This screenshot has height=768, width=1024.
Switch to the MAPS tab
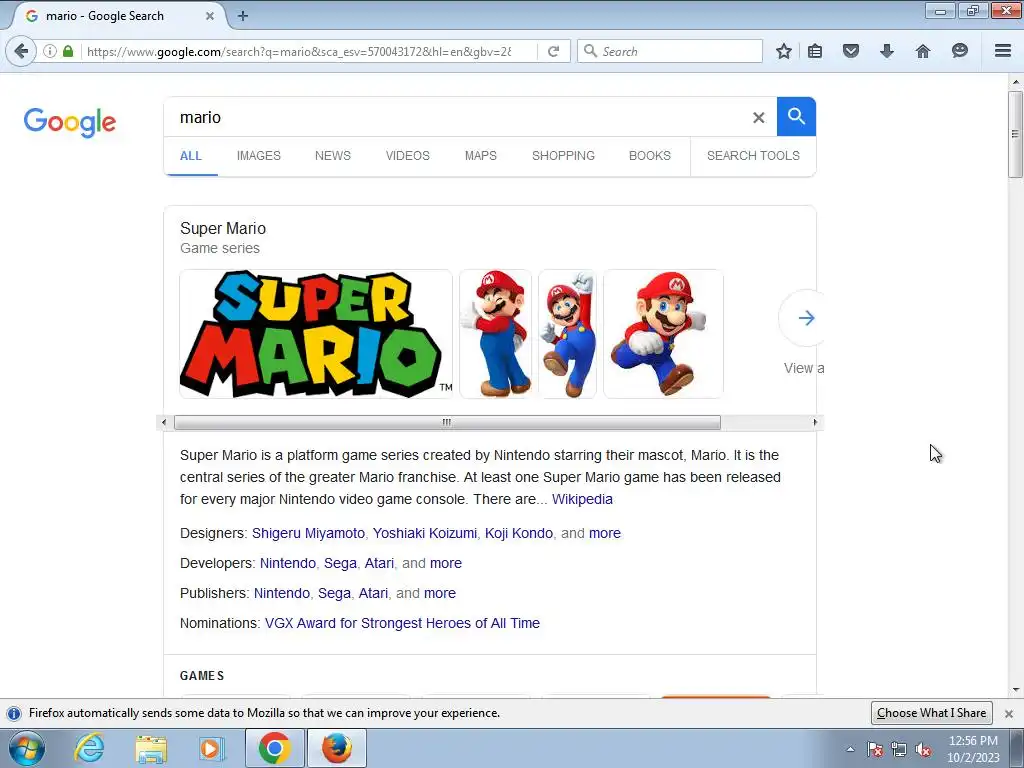point(481,155)
